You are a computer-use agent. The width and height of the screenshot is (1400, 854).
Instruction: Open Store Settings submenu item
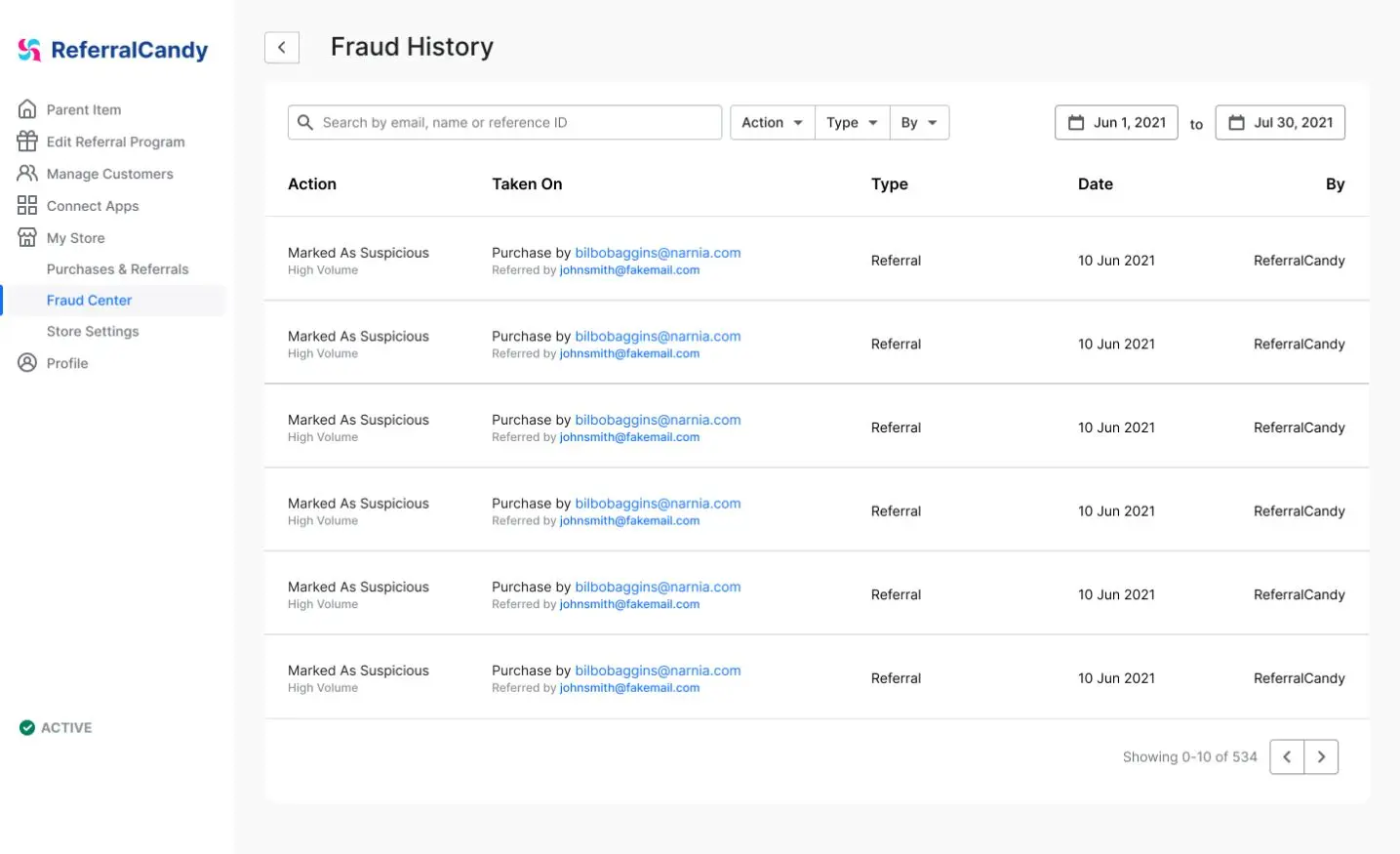(x=93, y=332)
